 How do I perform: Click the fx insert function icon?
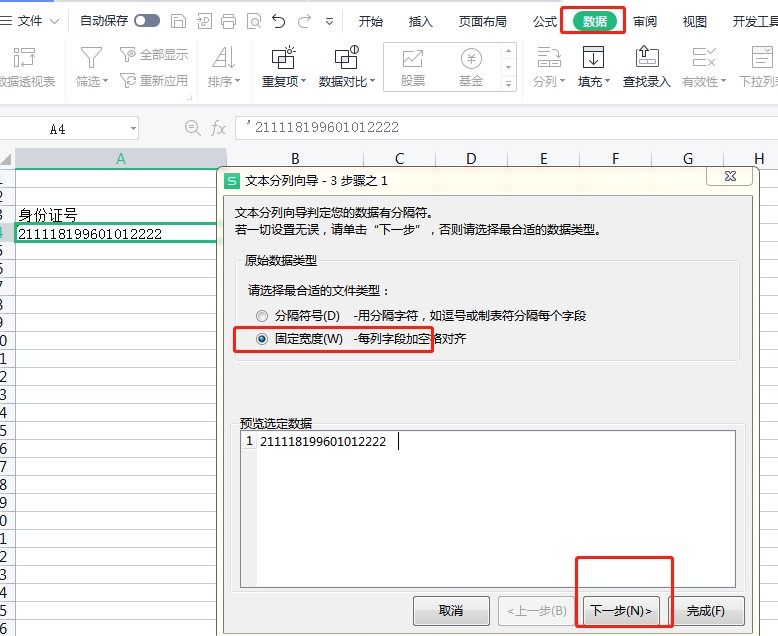218,128
